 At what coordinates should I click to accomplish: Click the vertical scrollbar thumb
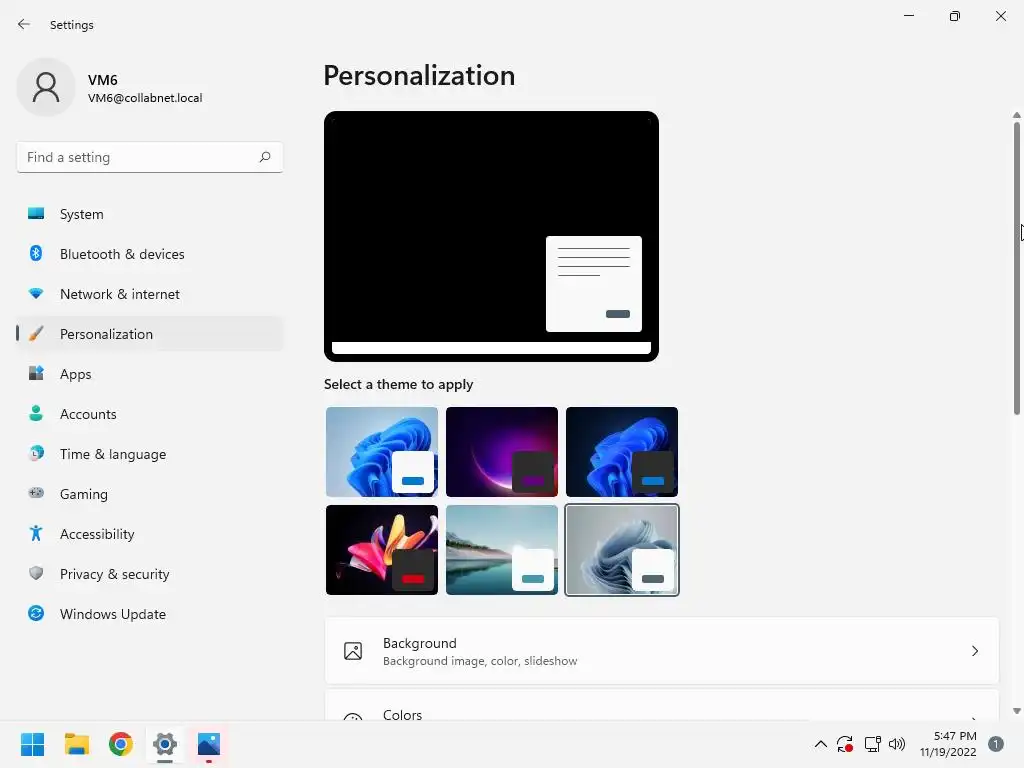[x=1016, y=268]
